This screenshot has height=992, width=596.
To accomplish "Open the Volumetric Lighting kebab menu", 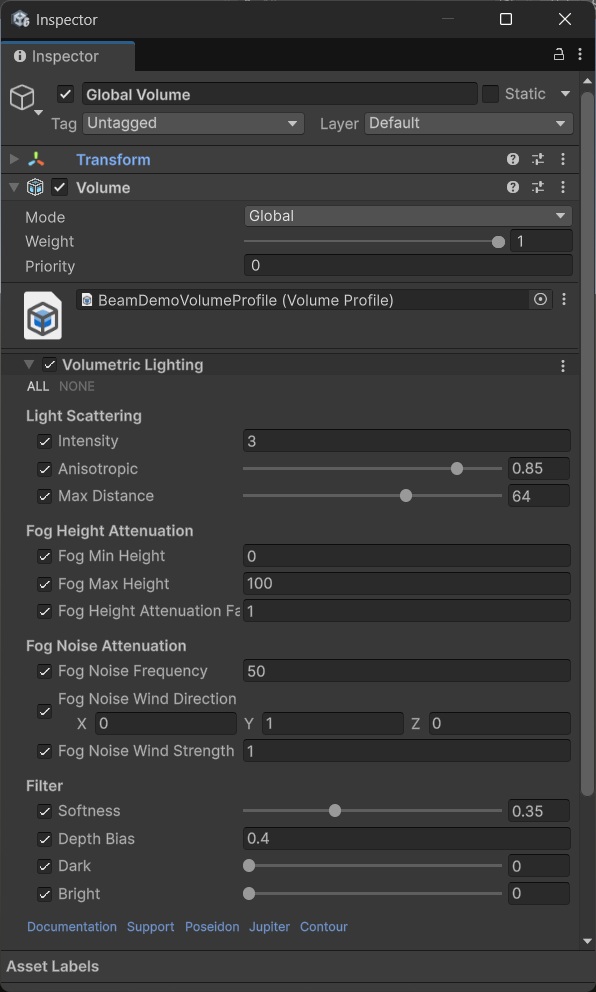I will 562,365.
